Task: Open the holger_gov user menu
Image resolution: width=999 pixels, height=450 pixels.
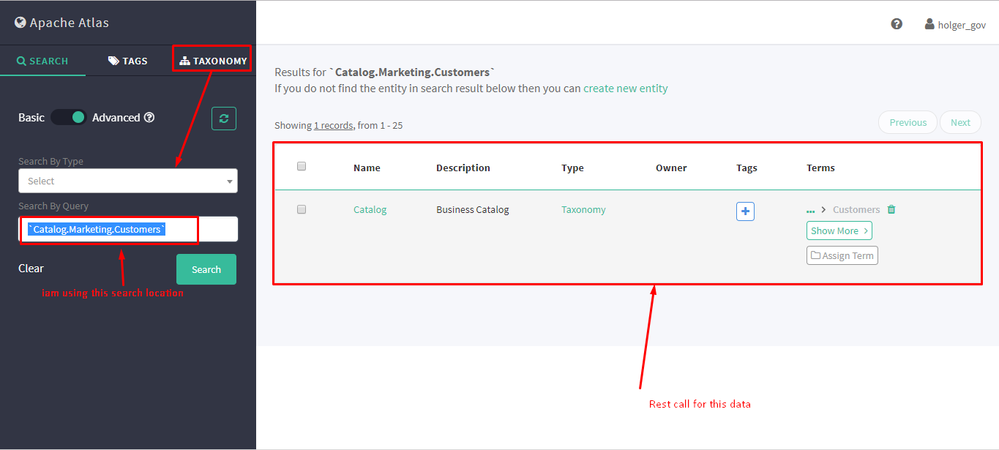Action: (955, 24)
